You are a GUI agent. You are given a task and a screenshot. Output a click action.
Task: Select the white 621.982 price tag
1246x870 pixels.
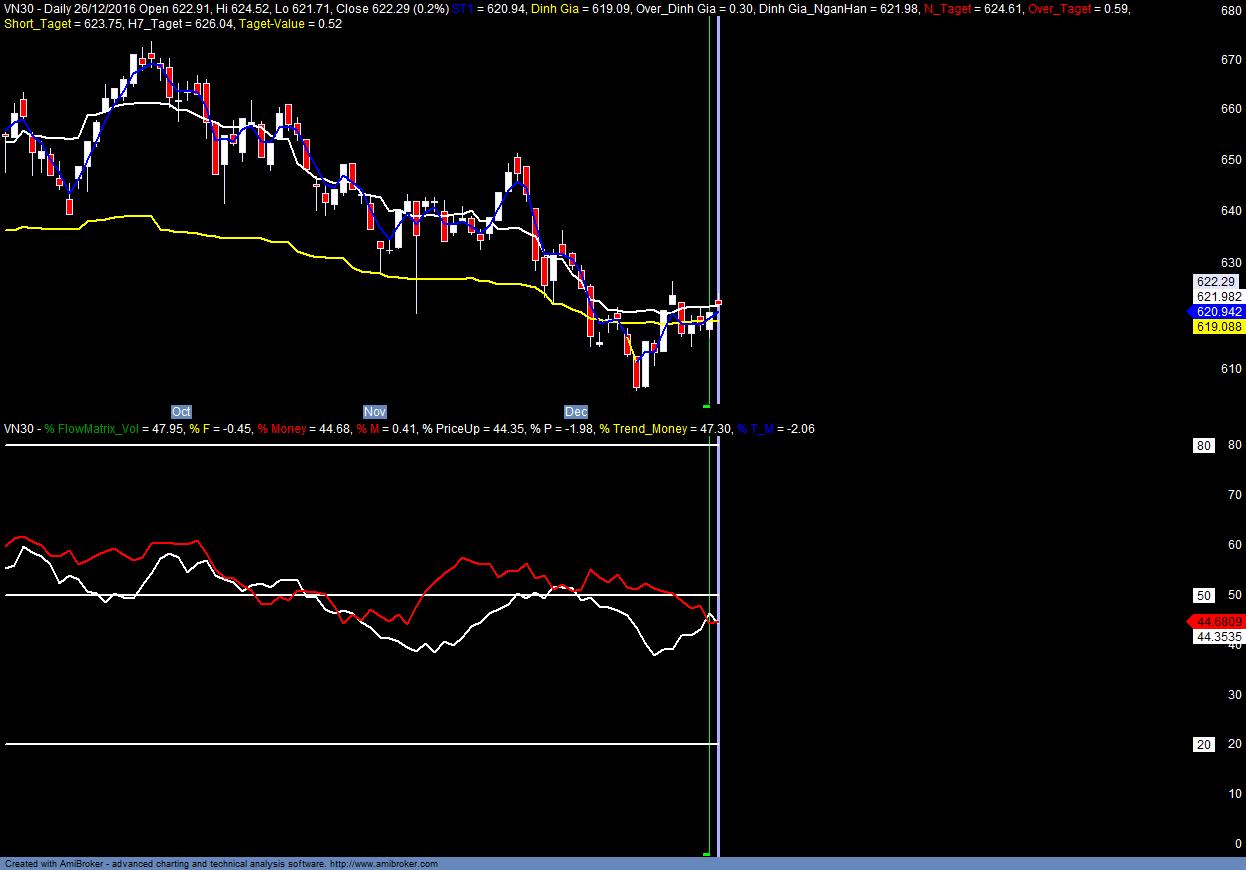click(x=1218, y=297)
